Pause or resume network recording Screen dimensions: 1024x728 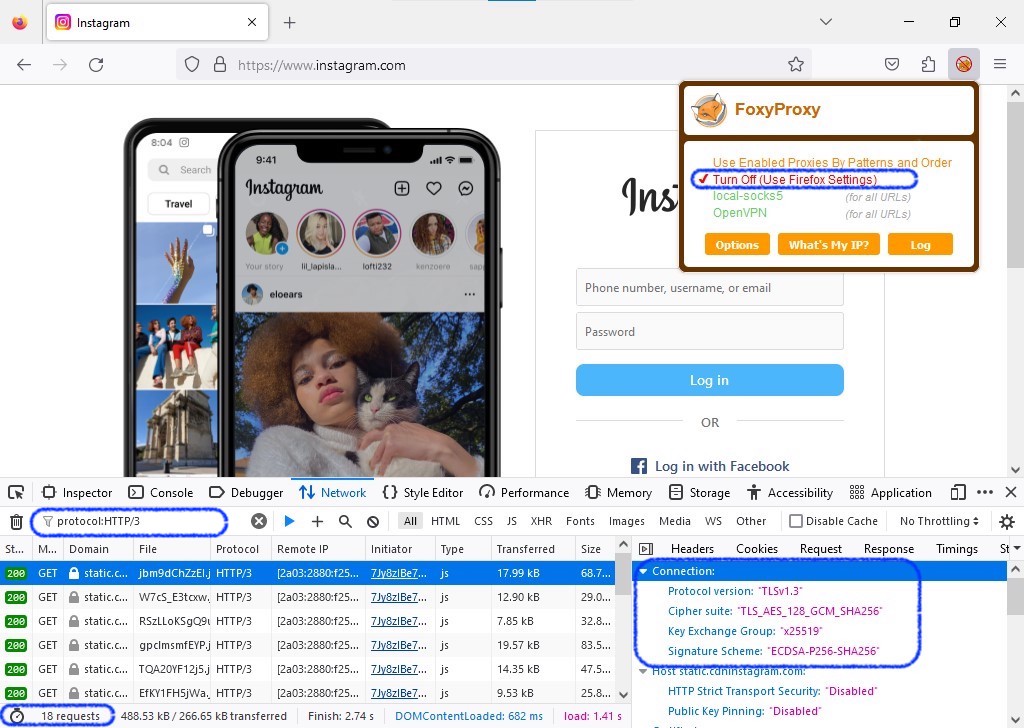click(289, 521)
